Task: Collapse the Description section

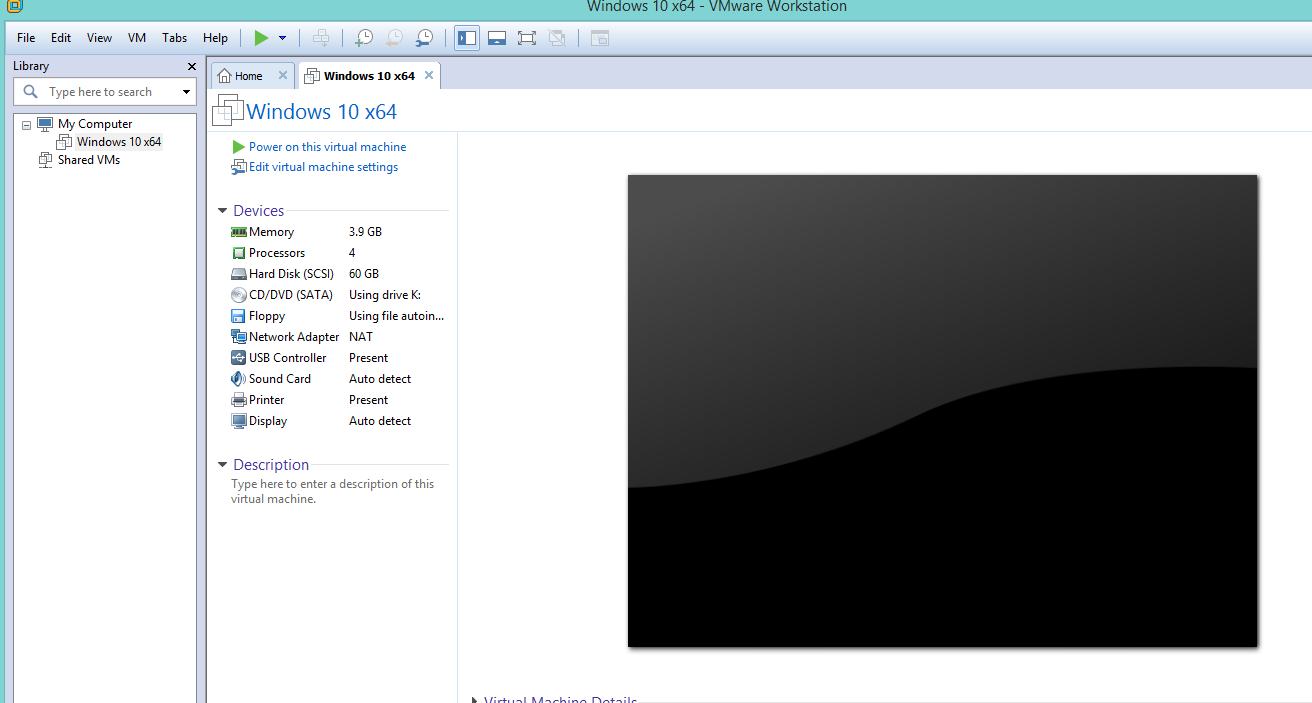Action: [223, 465]
